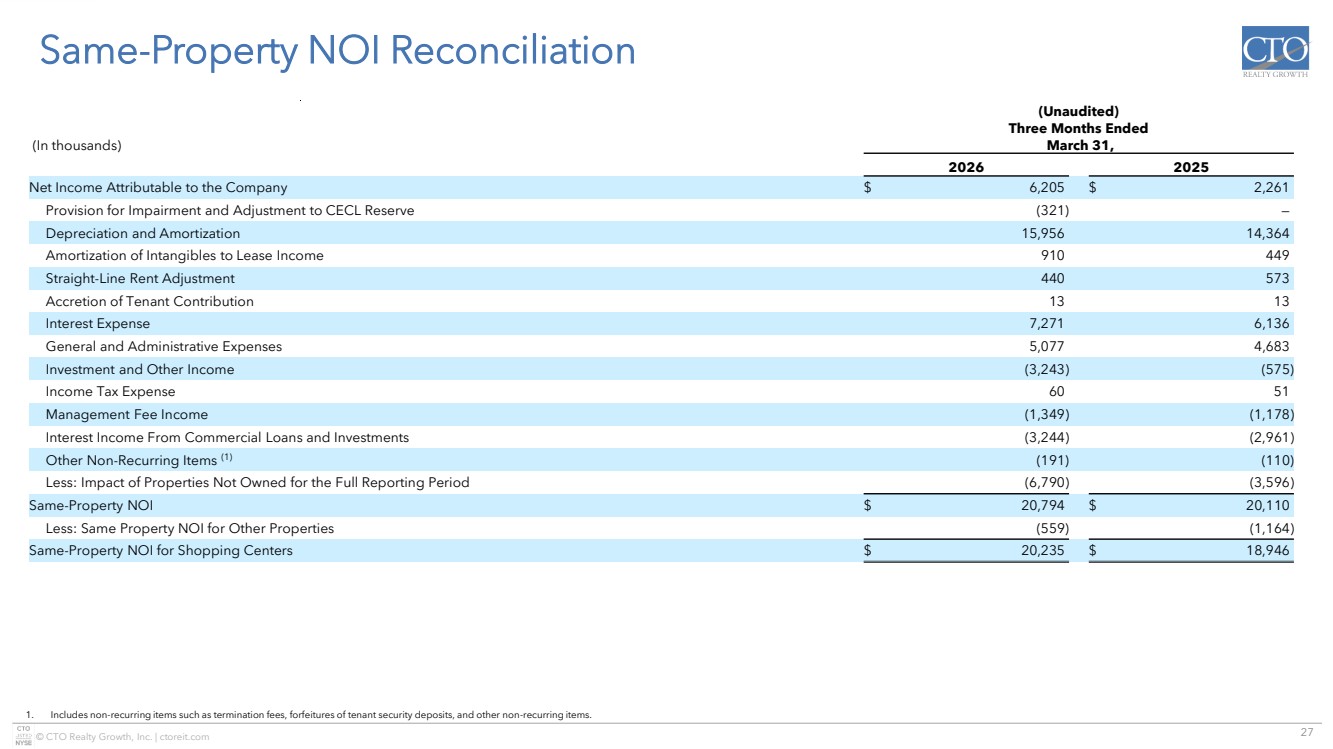Select General and Administrative Expenses row label
This screenshot has width=1333, height=749.
[164, 347]
